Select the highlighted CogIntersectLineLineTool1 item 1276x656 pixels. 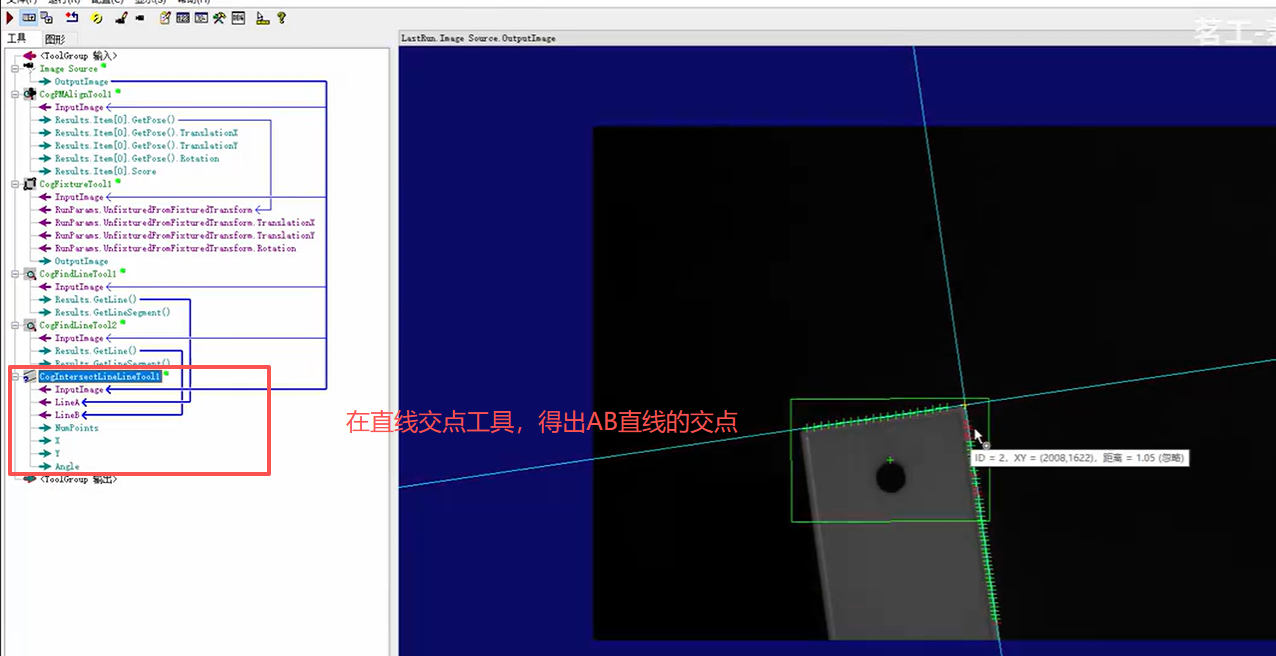pyautogui.click(x=99, y=377)
